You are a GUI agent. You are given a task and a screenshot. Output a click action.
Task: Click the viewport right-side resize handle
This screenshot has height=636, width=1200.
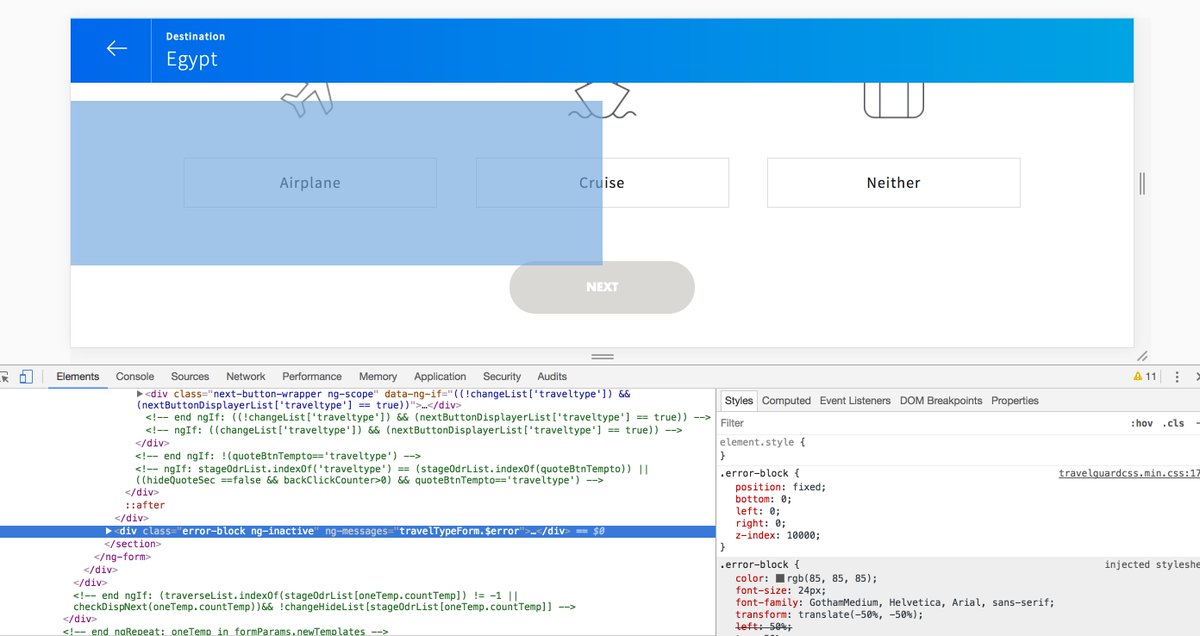[1142, 183]
